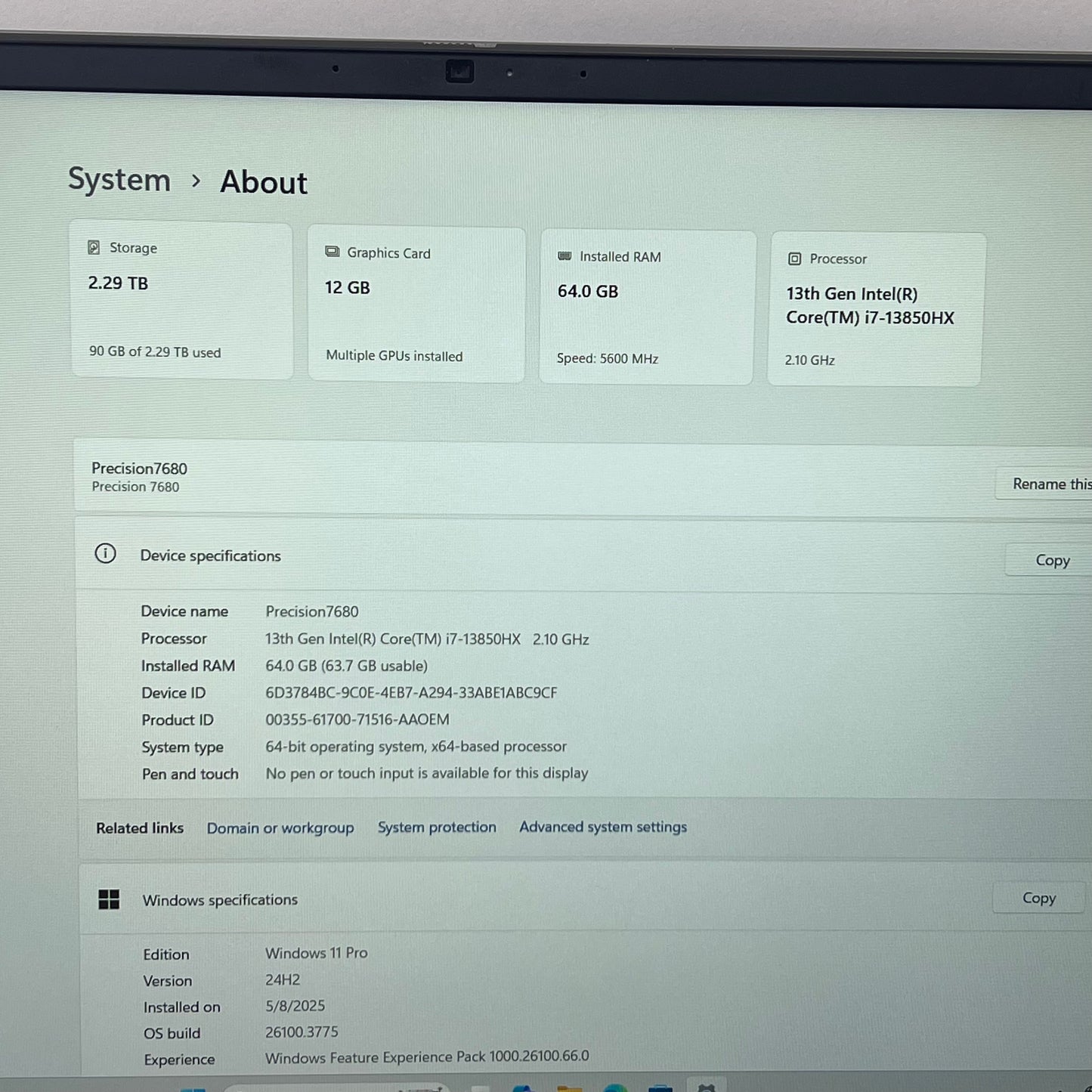Open the System protection link
This screenshot has width=1092, height=1092.
click(x=437, y=828)
